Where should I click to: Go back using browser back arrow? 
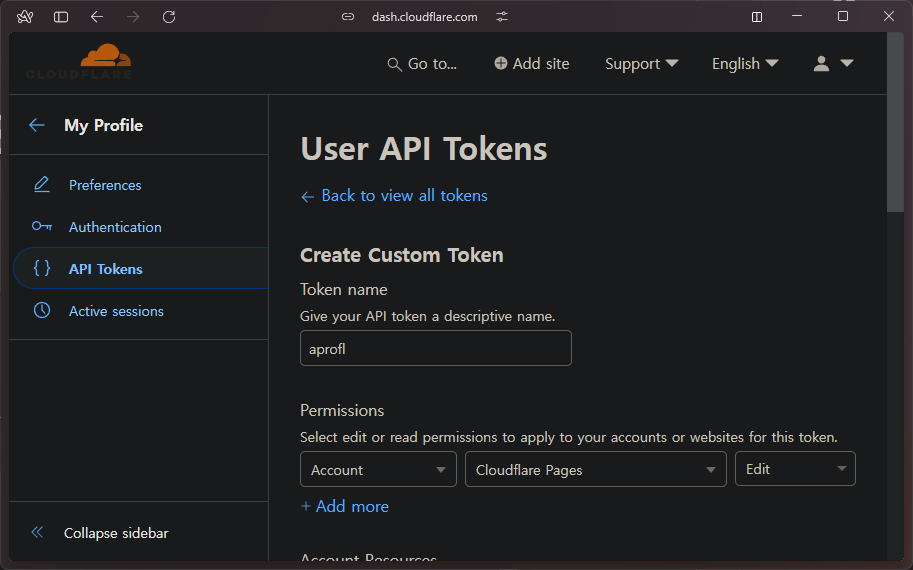(x=97, y=17)
